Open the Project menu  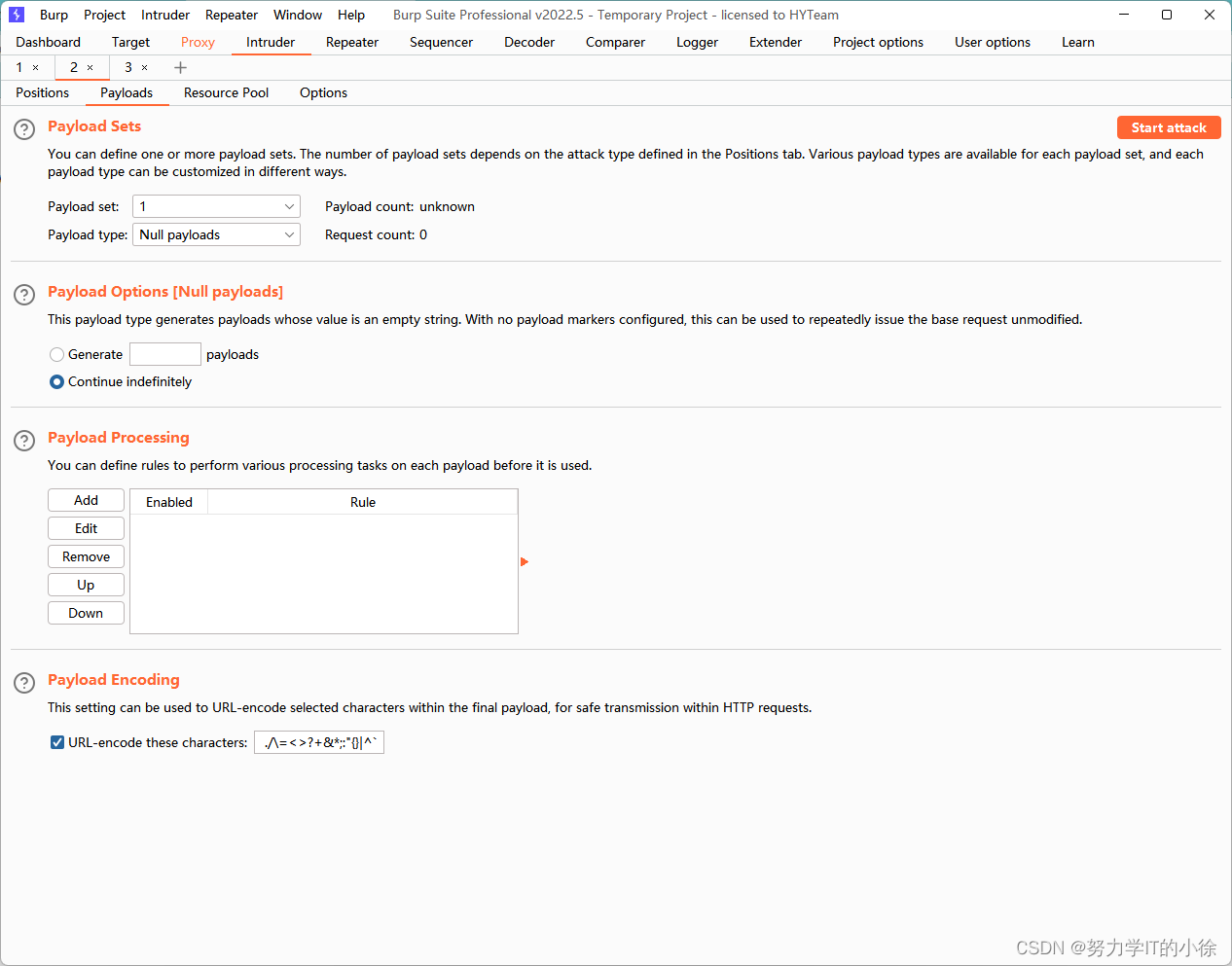tap(104, 15)
